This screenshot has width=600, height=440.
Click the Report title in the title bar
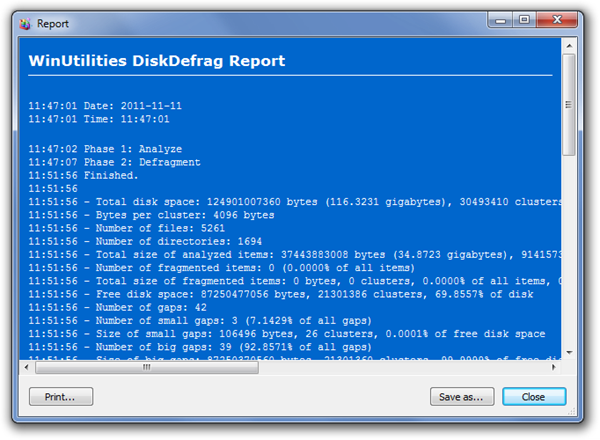click(x=53, y=24)
